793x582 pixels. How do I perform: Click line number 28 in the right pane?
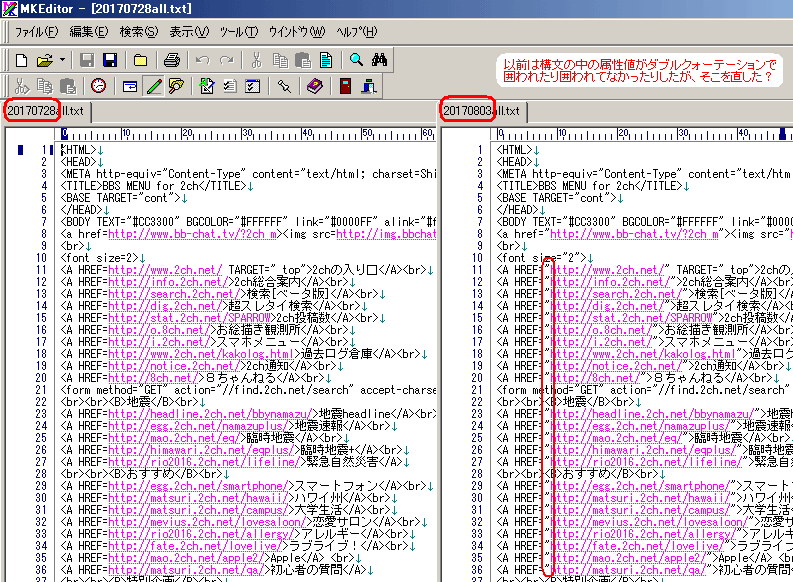[477, 474]
